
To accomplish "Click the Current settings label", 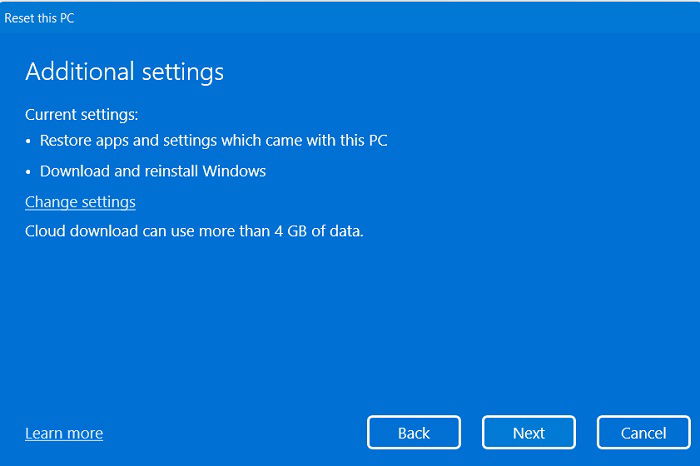I will pos(82,115).
